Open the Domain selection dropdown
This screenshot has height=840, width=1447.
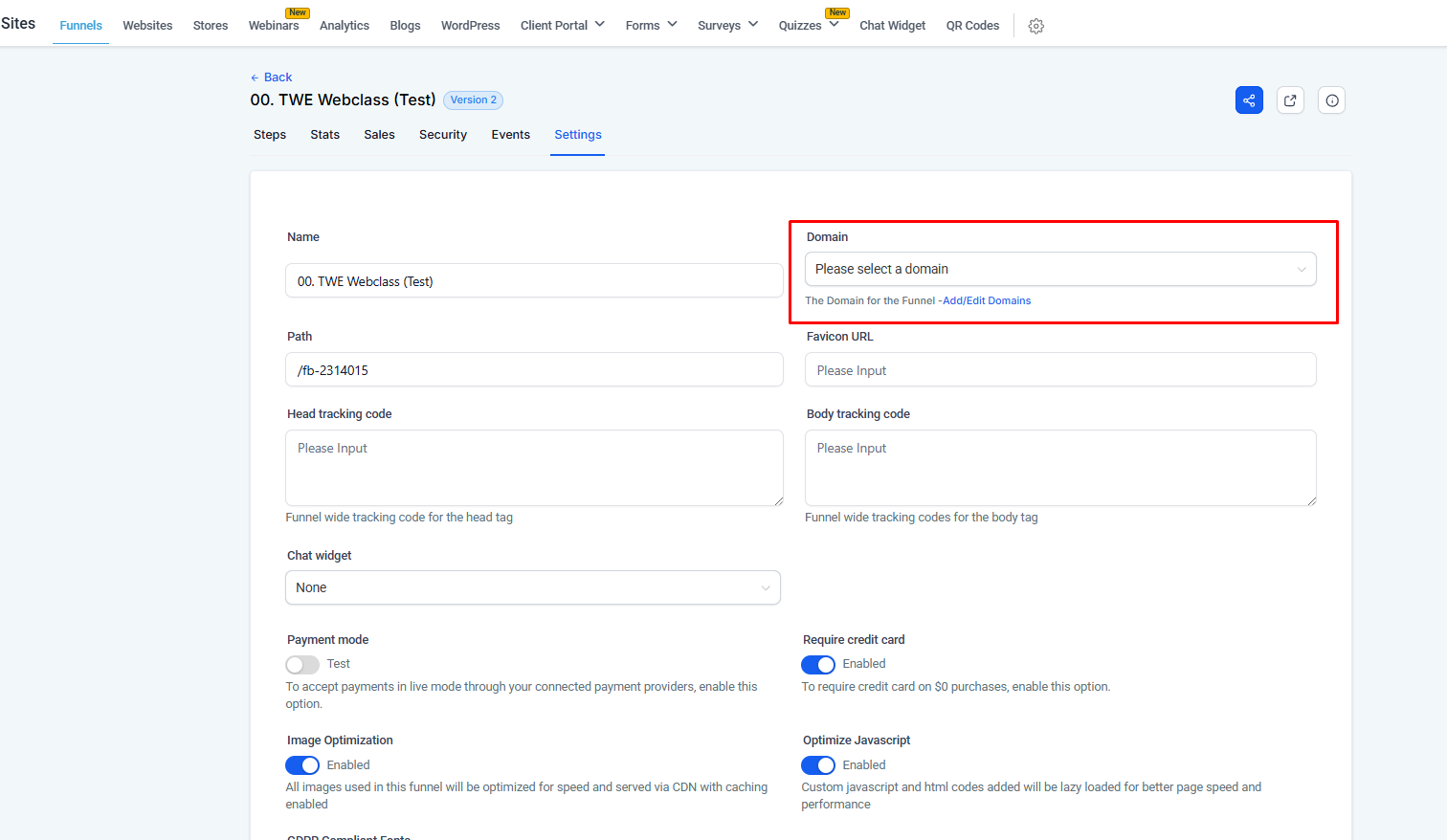pyautogui.click(x=1059, y=270)
